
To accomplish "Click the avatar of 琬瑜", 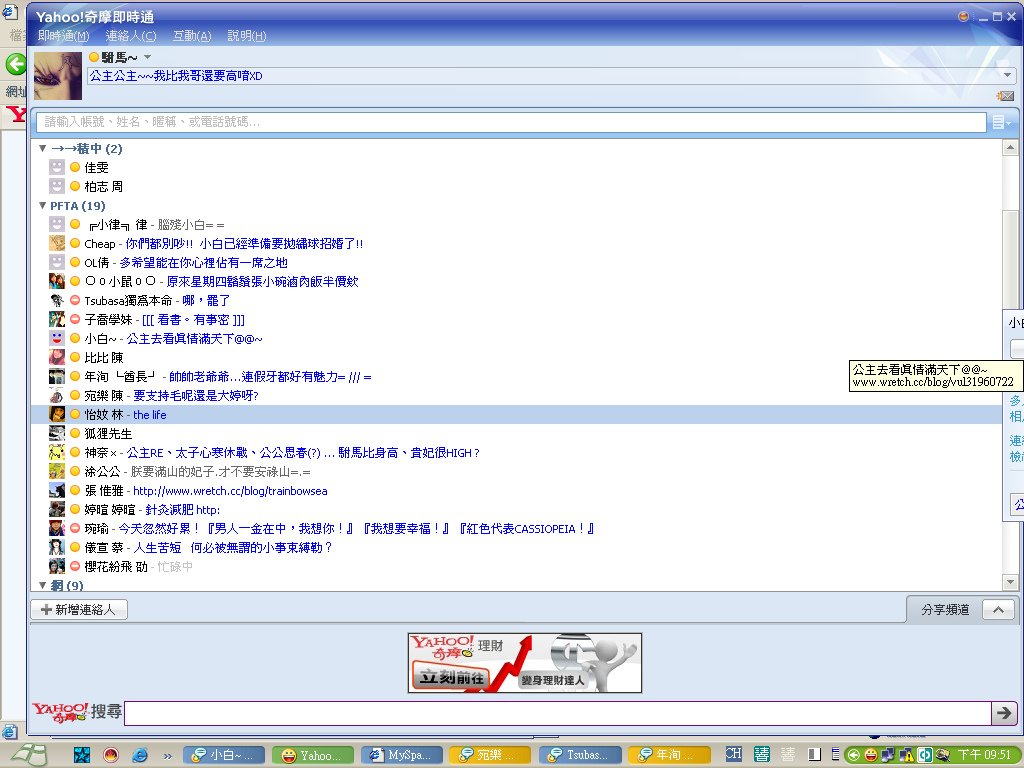I will coord(57,528).
